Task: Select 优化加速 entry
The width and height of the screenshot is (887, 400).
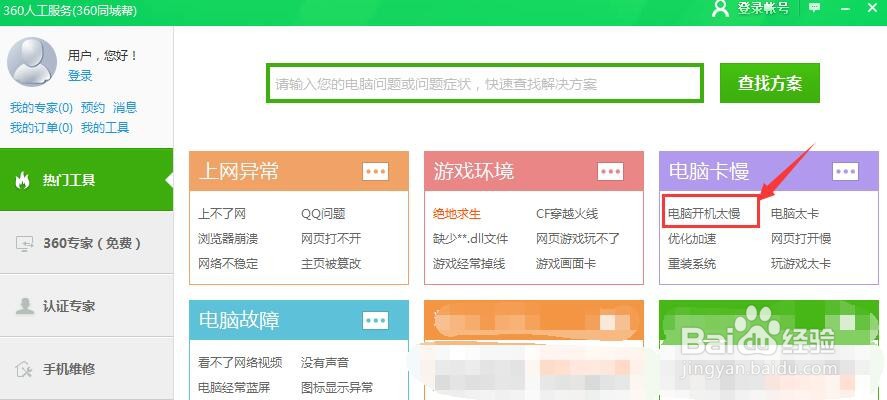Action: coord(692,239)
